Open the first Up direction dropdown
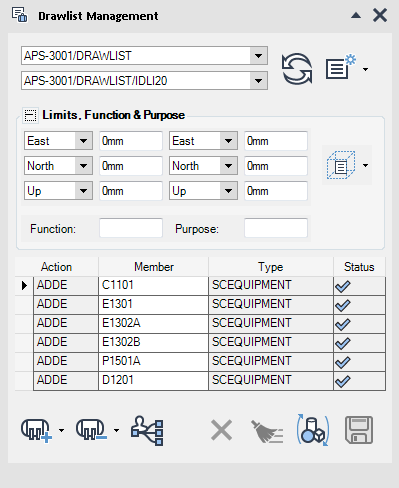The height and width of the screenshot is (488, 399). pyautogui.click(x=84, y=191)
